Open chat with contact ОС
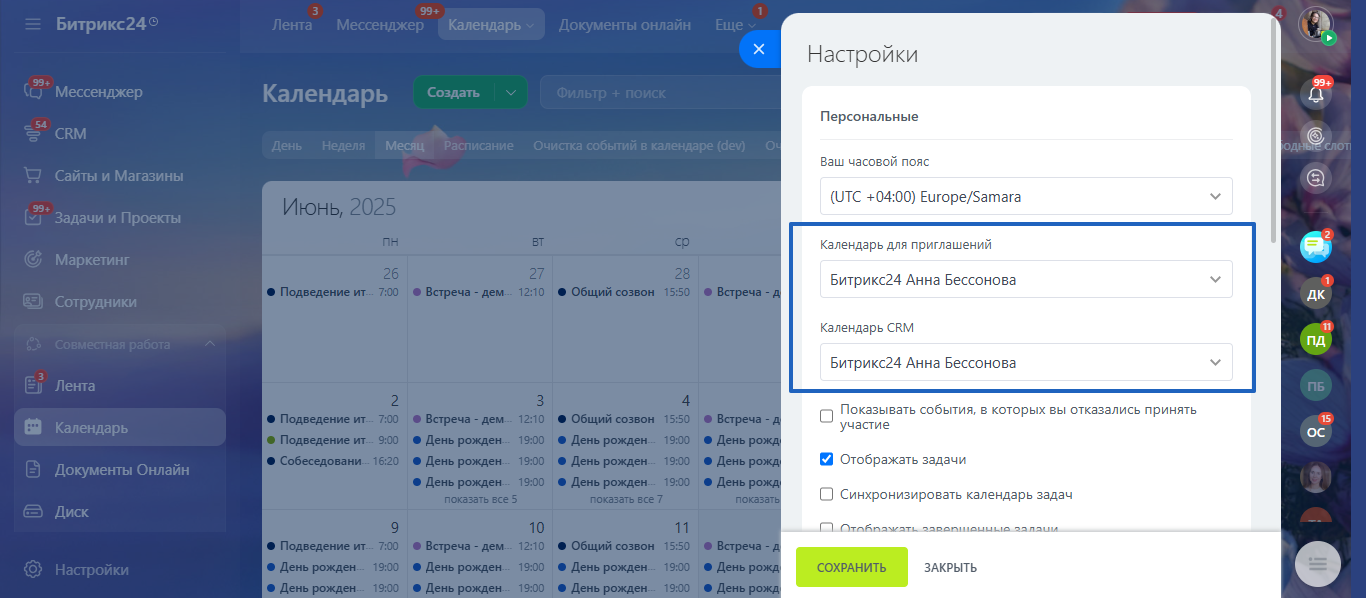Image resolution: width=1366 pixels, height=598 pixels. click(x=1316, y=432)
